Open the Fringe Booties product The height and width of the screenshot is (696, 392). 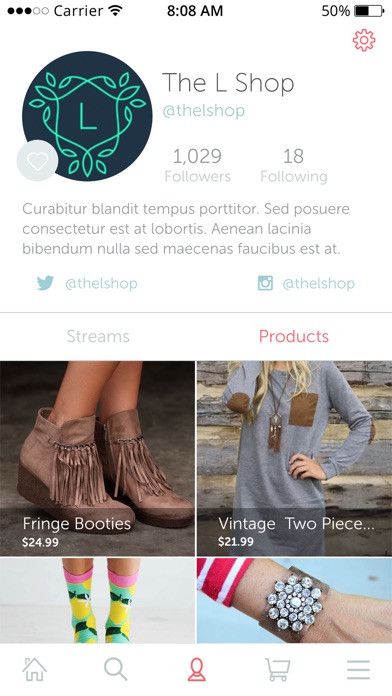click(x=97, y=459)
